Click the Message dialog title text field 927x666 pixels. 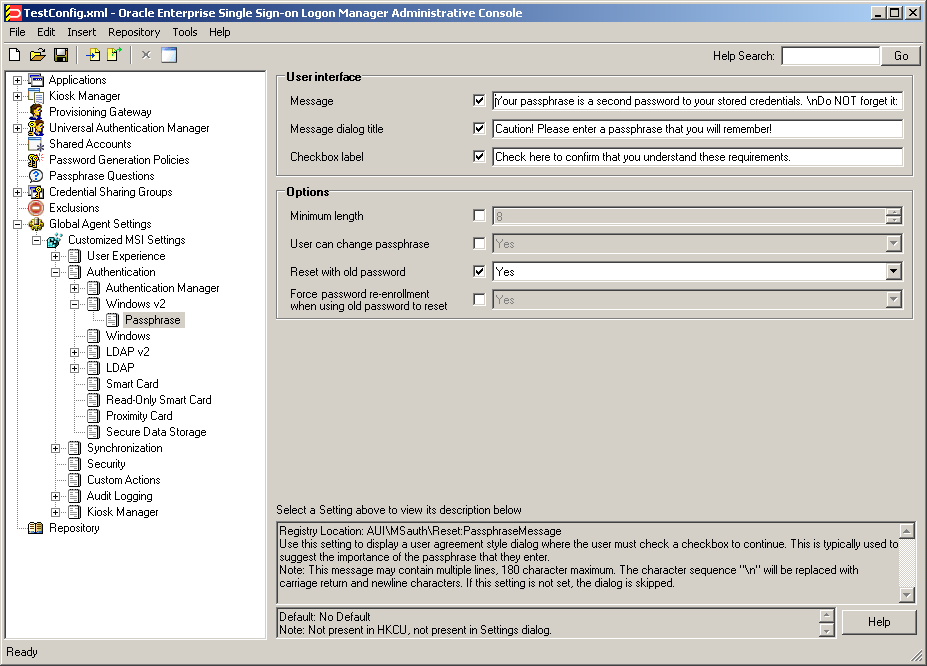pyautogui.click(x=698, y=129)
